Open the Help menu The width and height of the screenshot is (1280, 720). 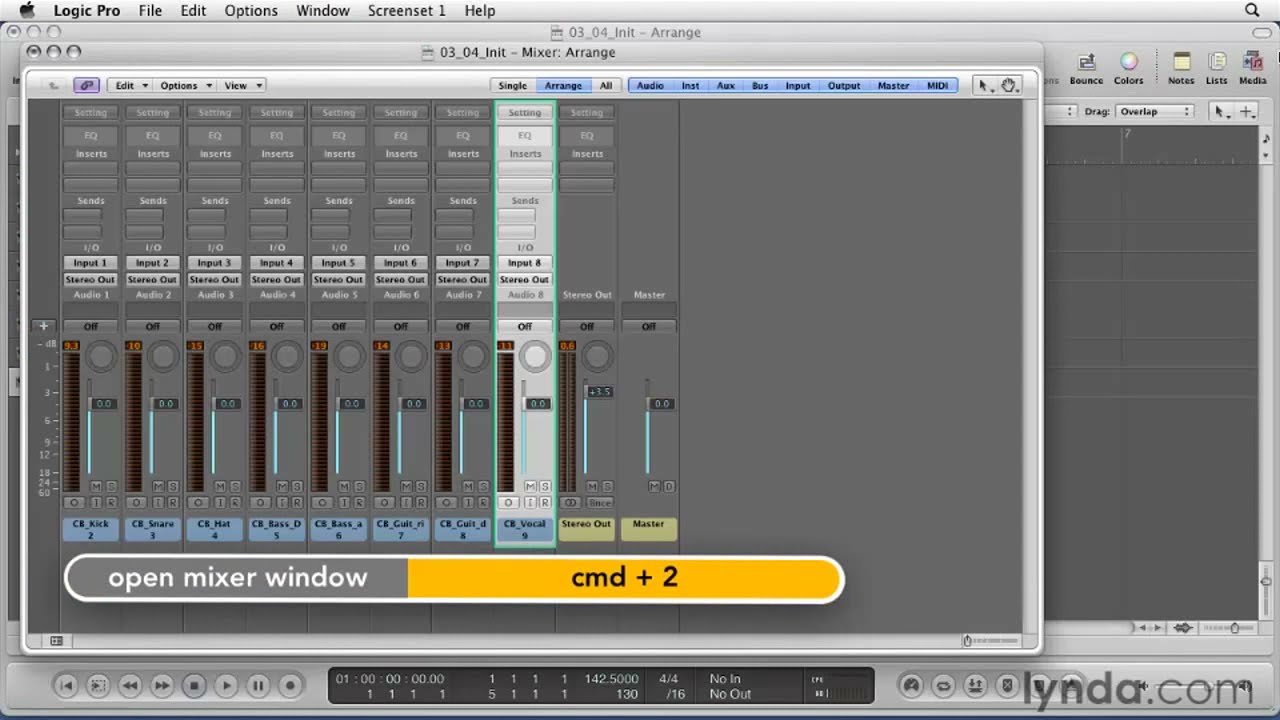pos(480,10)
